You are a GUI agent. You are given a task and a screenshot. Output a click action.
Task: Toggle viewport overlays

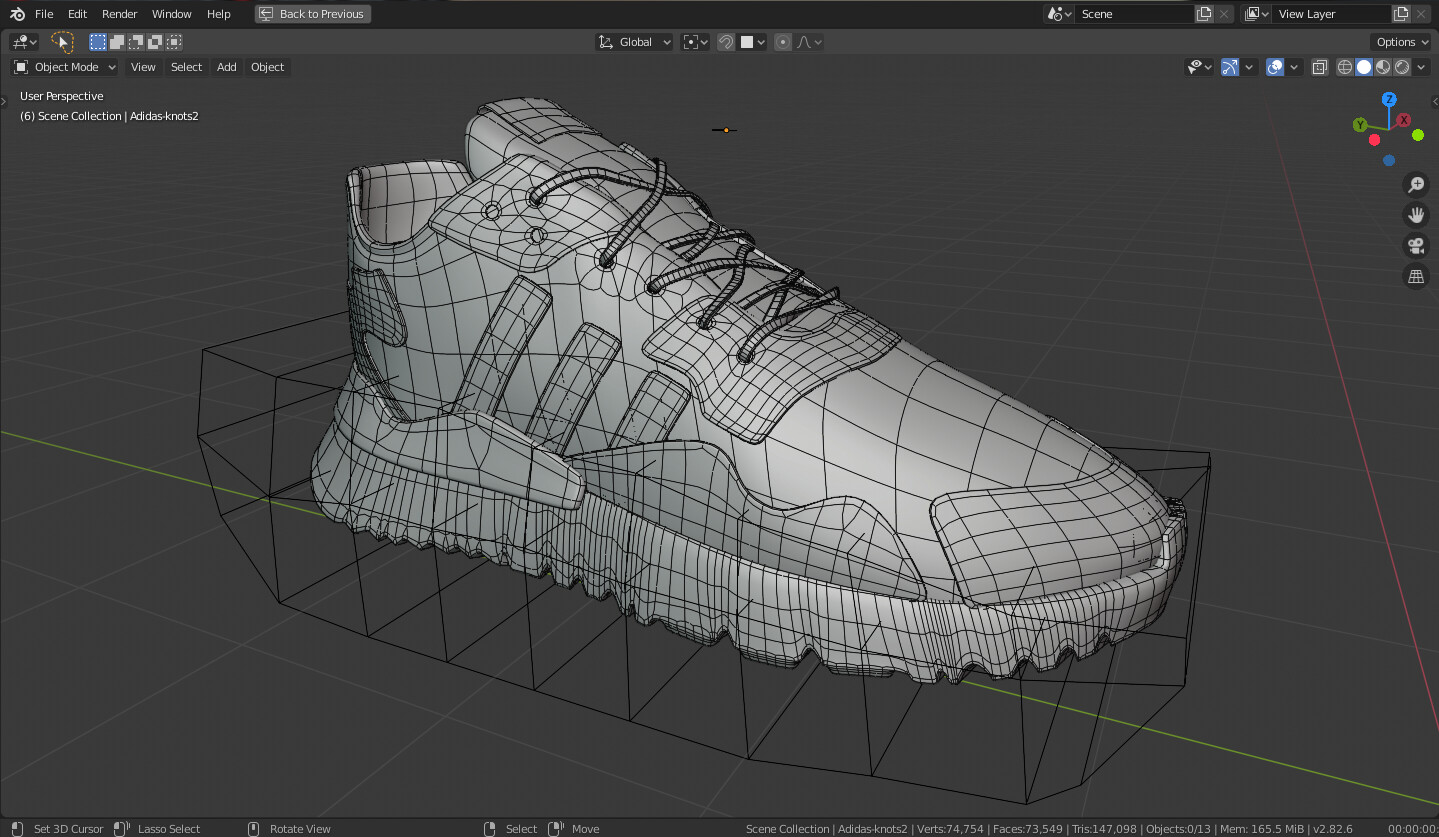tap(1275, 67)
